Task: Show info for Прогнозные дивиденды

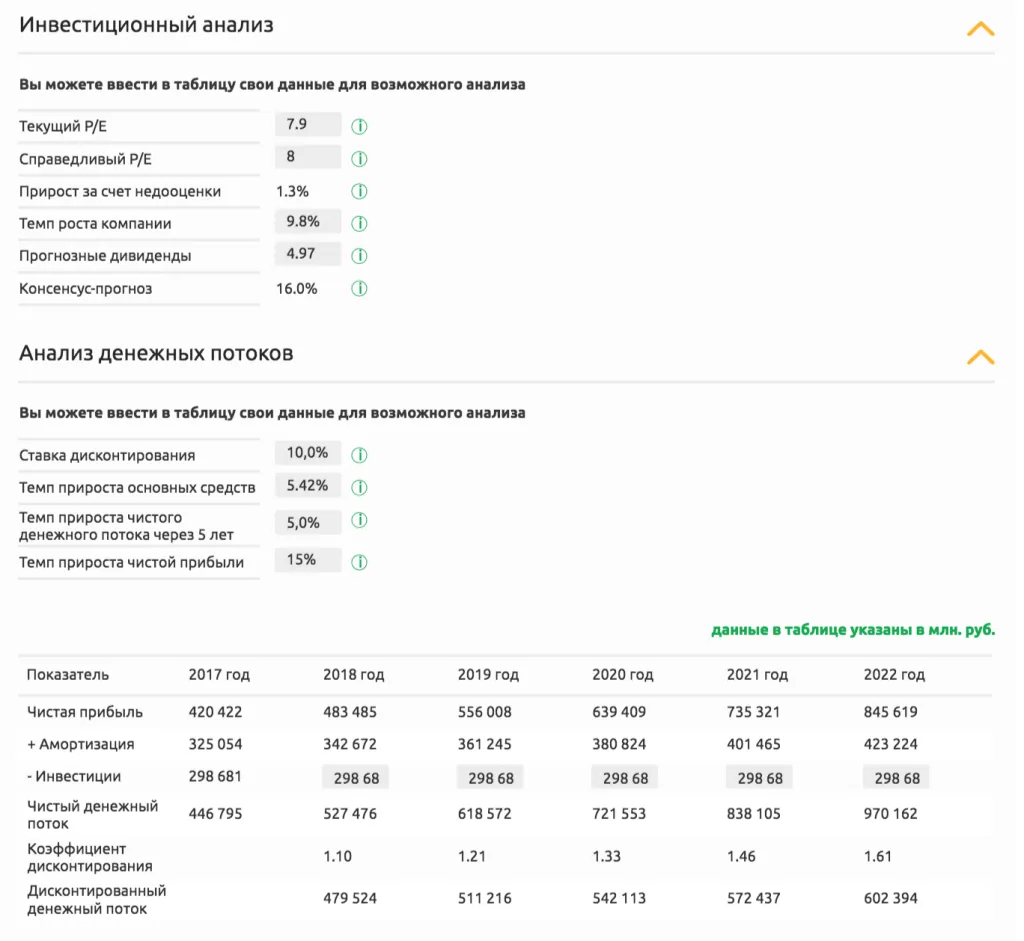Action: tap(359, 256)
